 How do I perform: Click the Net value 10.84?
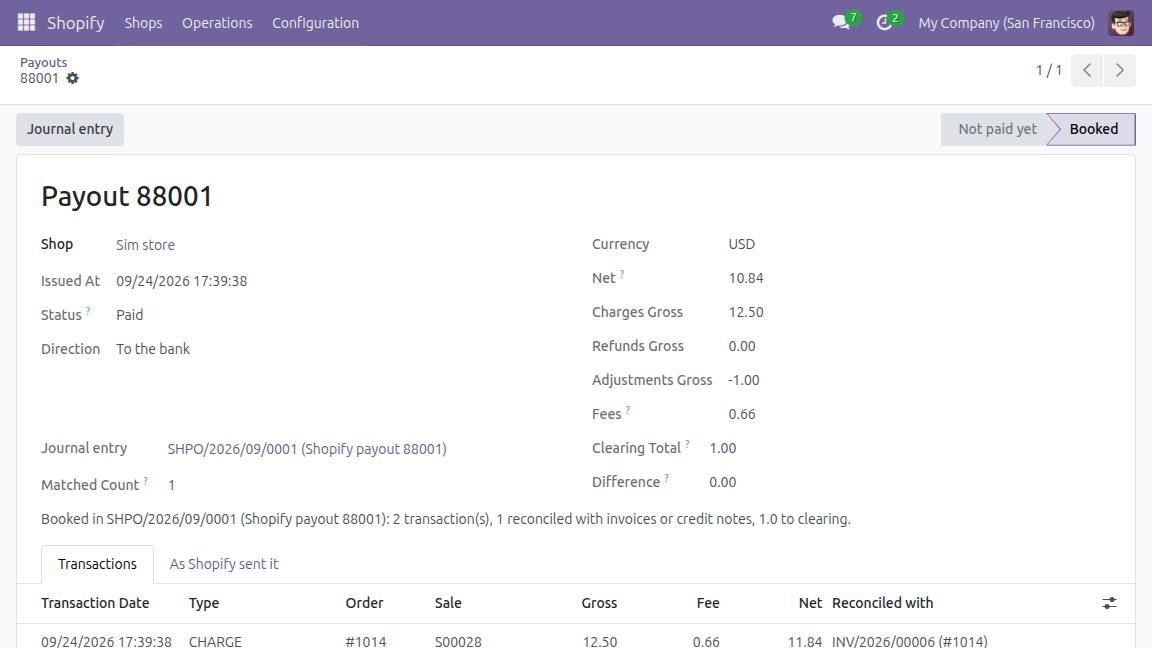[746, 278]
